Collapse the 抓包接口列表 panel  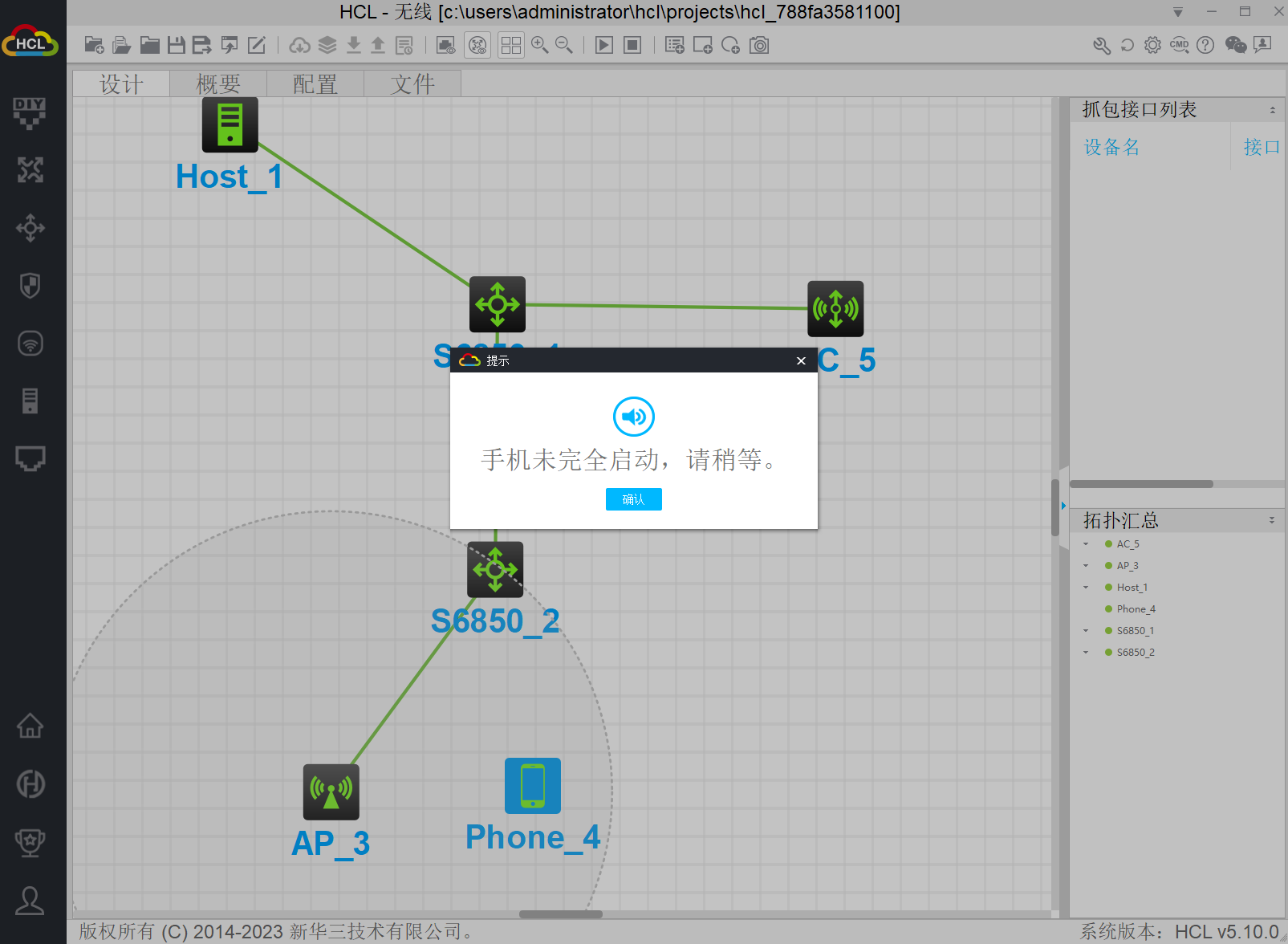pos(1273,110)
